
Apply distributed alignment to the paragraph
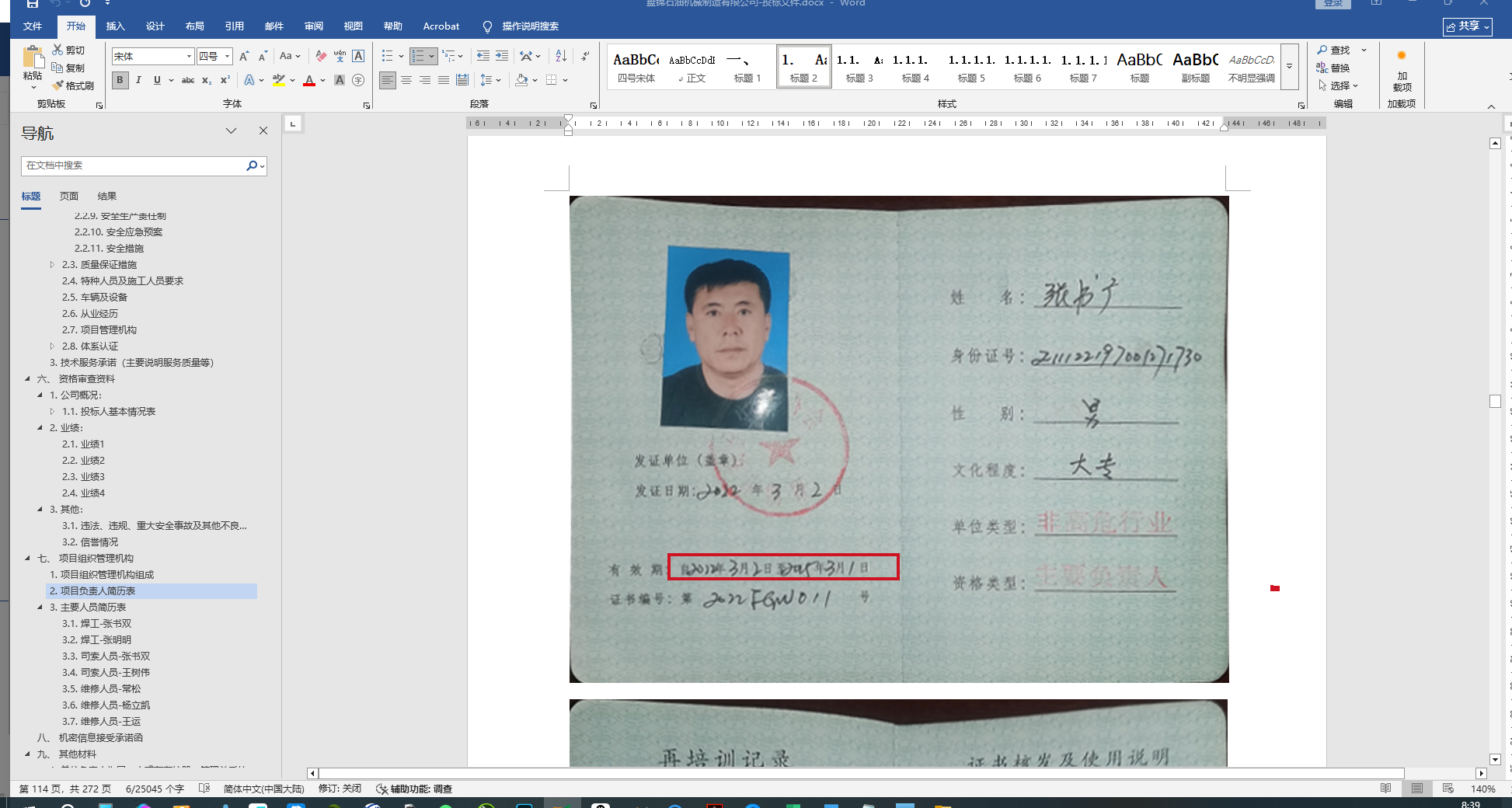462,80
